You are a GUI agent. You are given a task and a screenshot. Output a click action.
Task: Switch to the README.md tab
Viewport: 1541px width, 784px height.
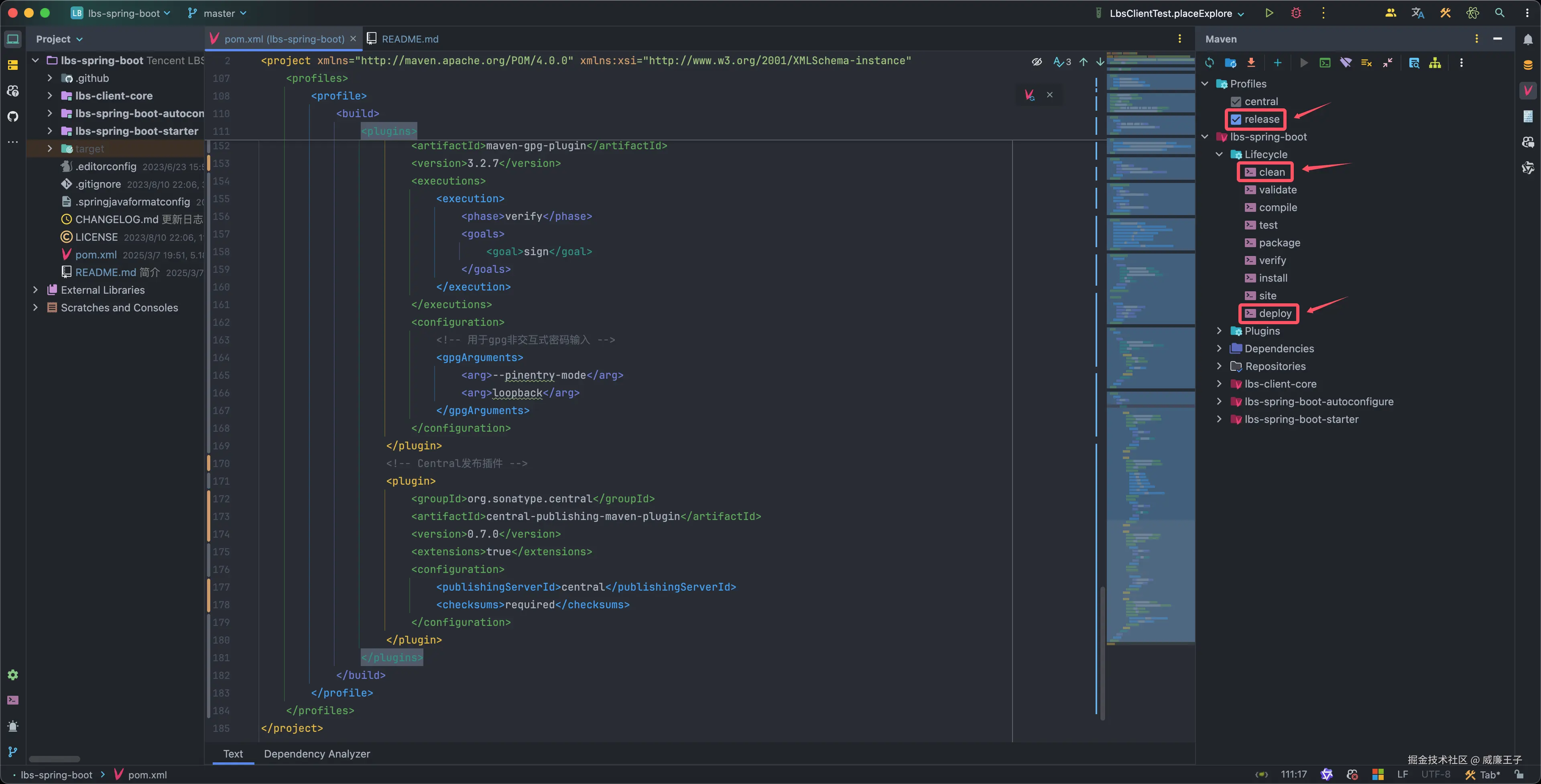(411, 38)
